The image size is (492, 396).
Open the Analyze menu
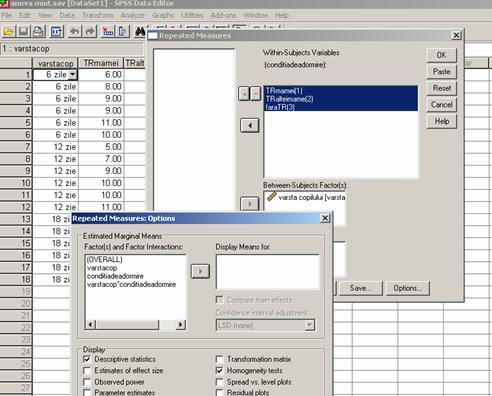pos(133,15)
